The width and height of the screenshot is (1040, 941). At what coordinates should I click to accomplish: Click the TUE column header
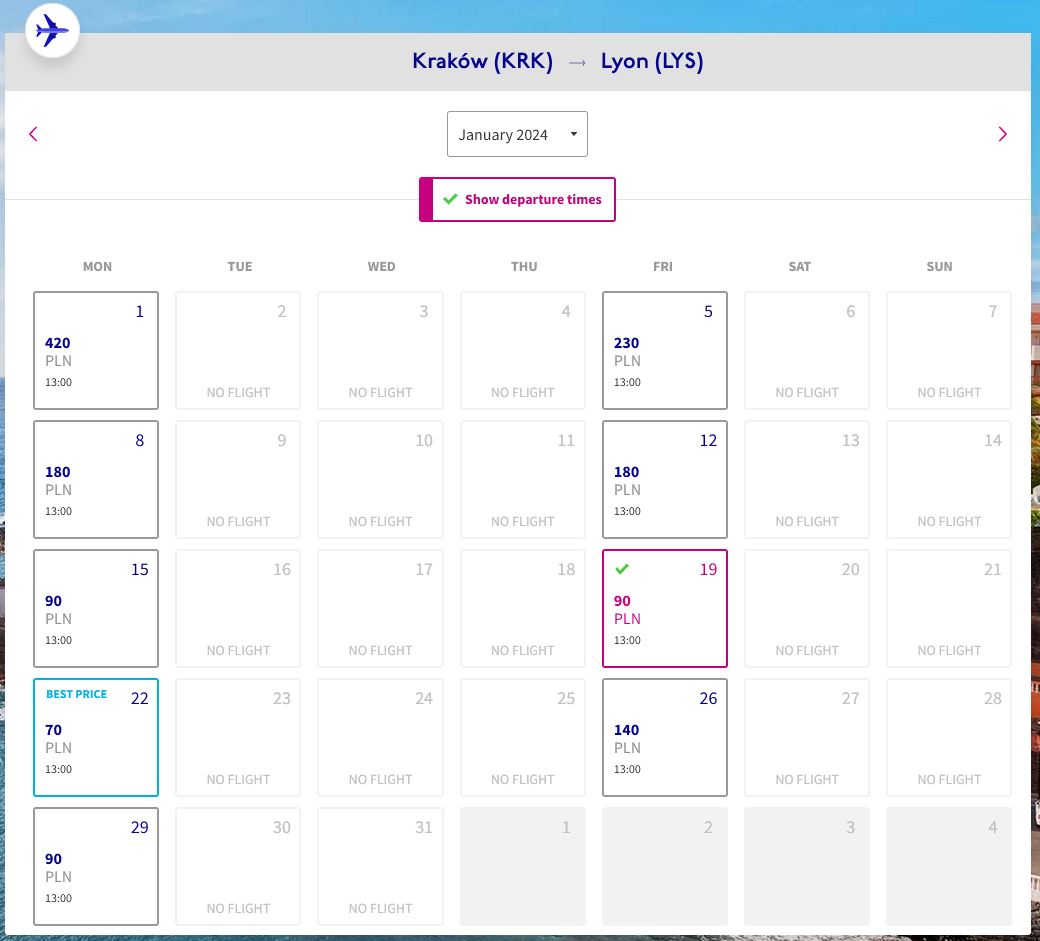tap(239, 267)
